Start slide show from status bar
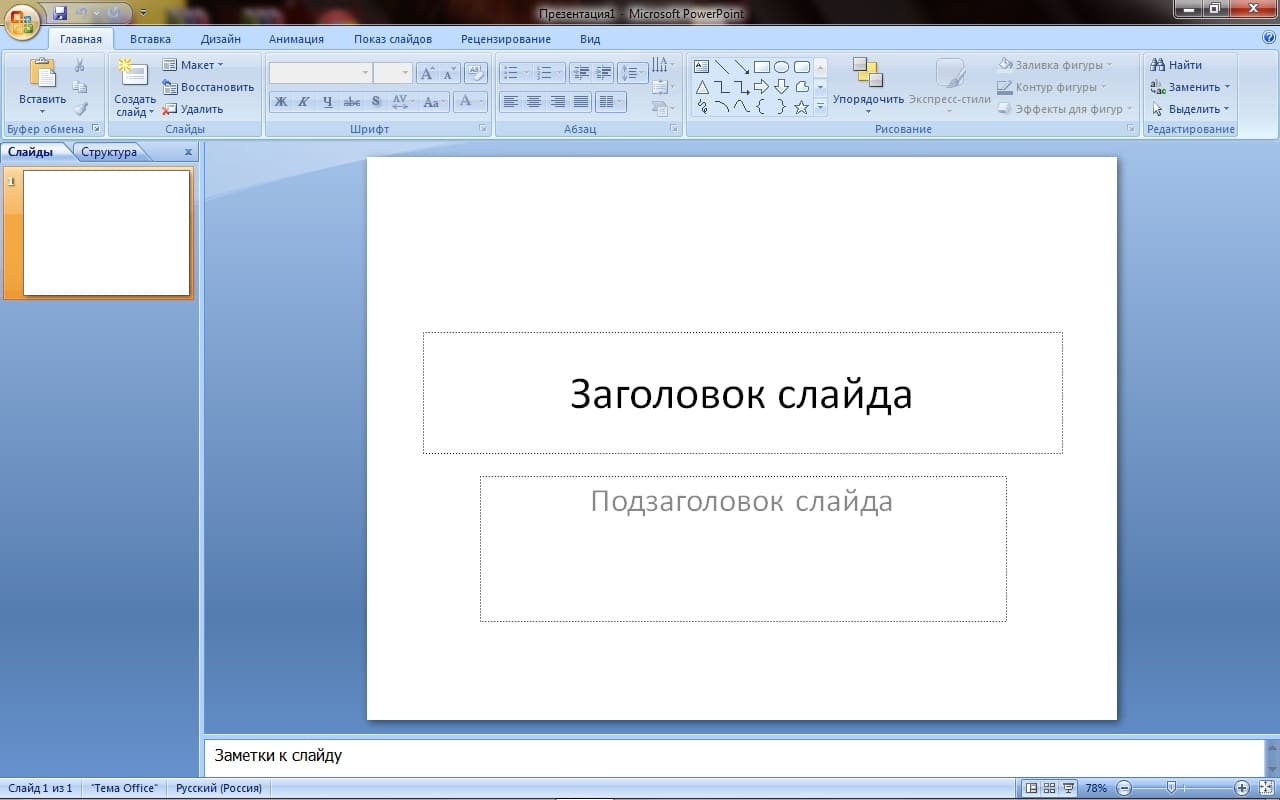 (1068, 788)
